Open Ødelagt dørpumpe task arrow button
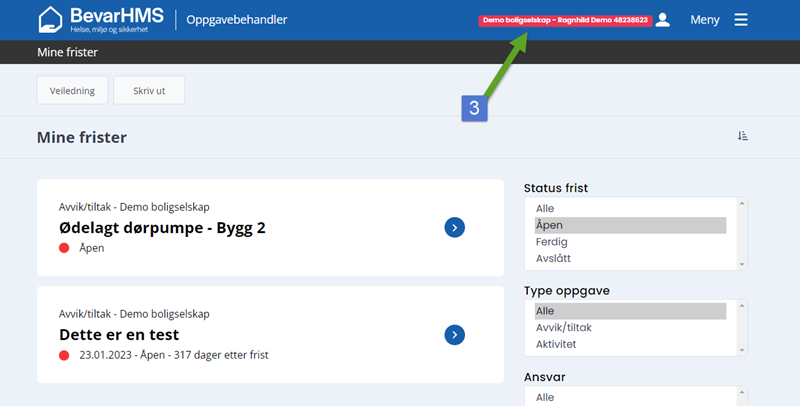Screen dimensions: 800x406 pyautogui.click(x=454, y=228)
